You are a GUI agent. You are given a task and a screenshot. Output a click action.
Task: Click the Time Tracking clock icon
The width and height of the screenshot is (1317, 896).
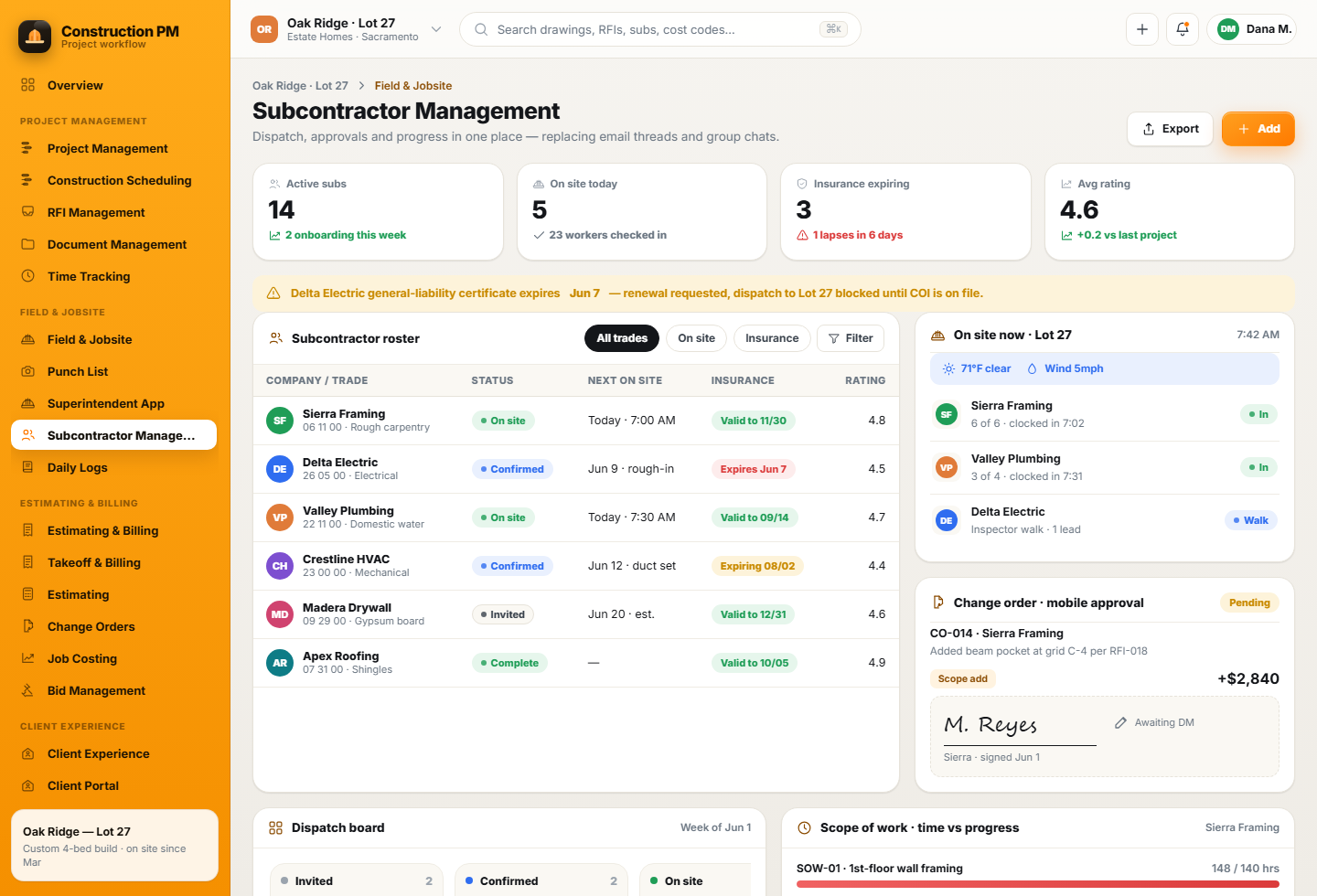coord(27,276)
